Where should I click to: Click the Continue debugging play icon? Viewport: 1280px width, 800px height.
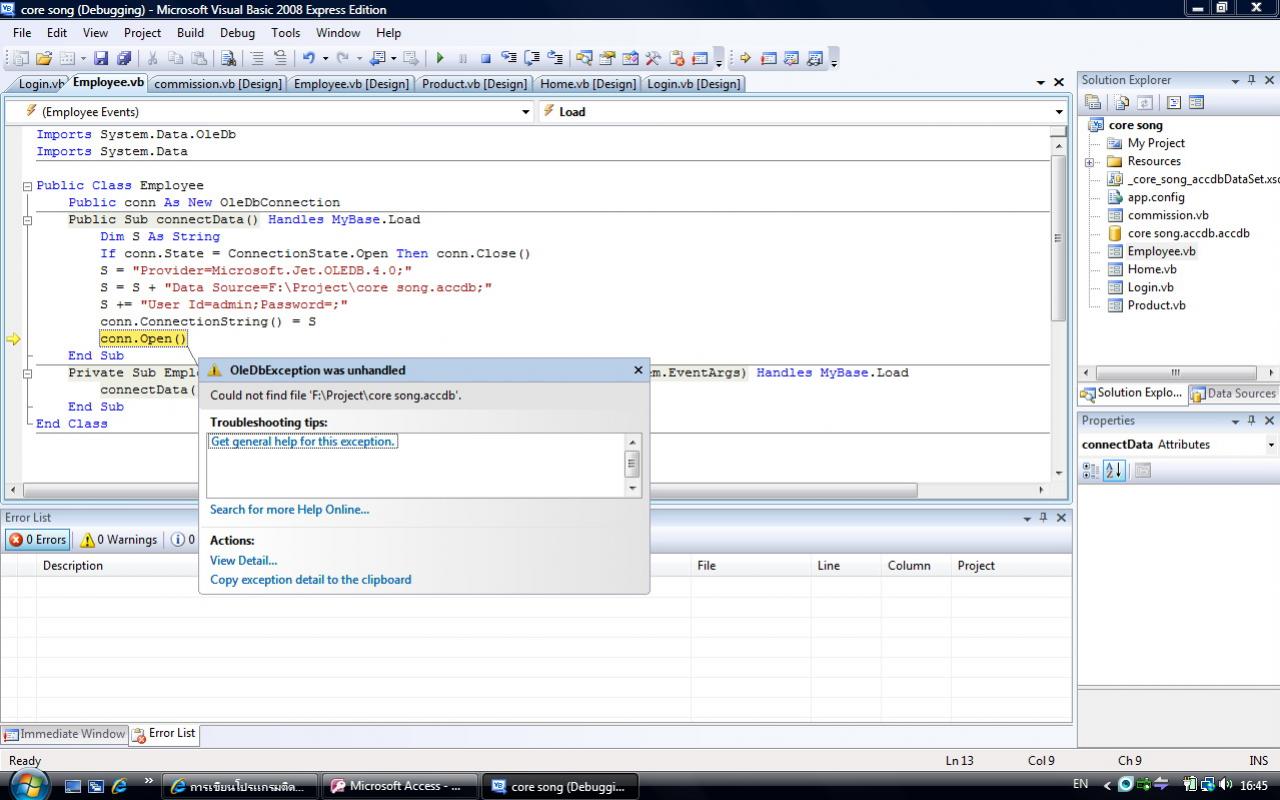click(439, 58)
